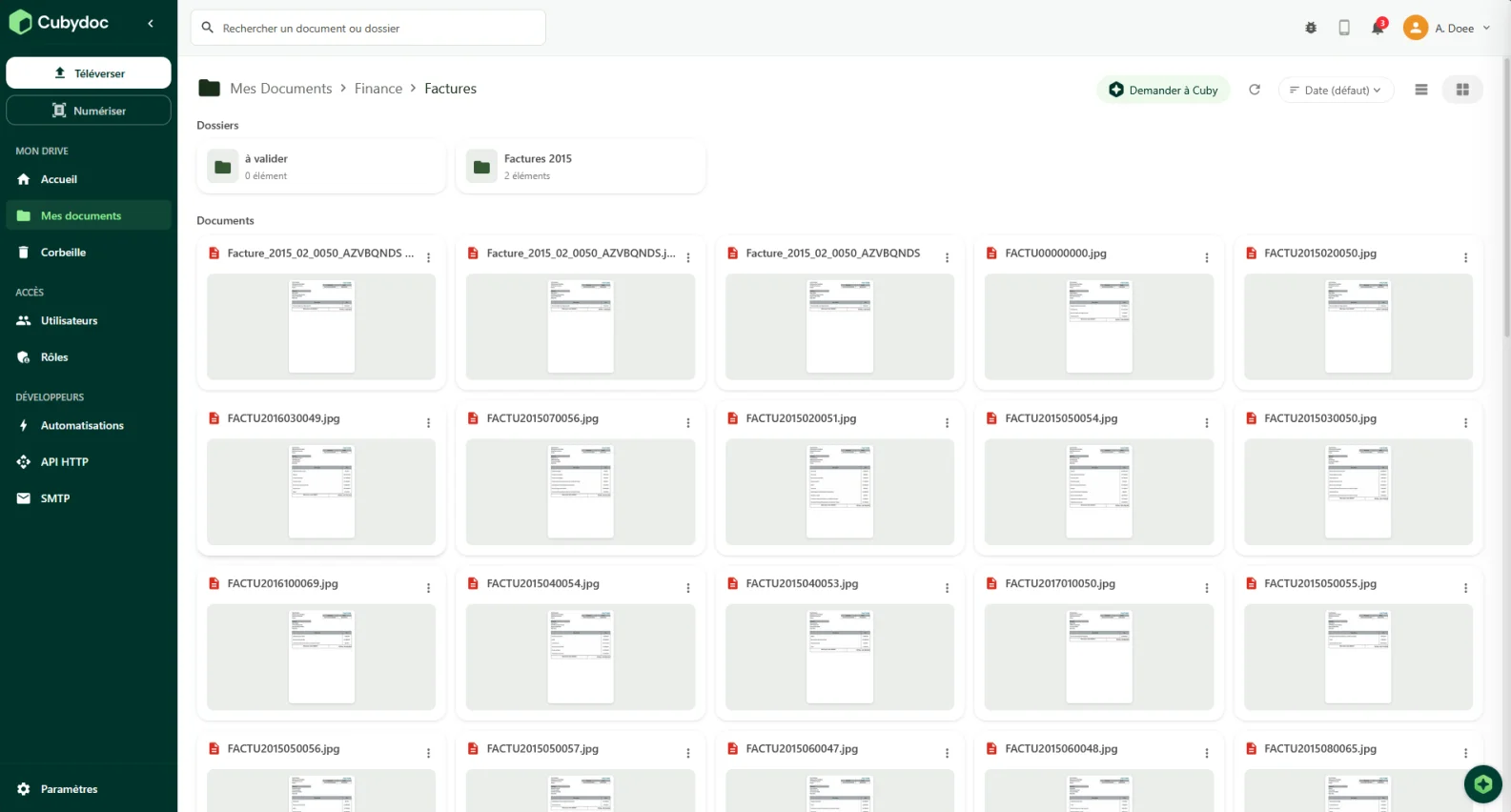
Task: Click file name FACTU2015040053.jpg
Action: [802, 583]
